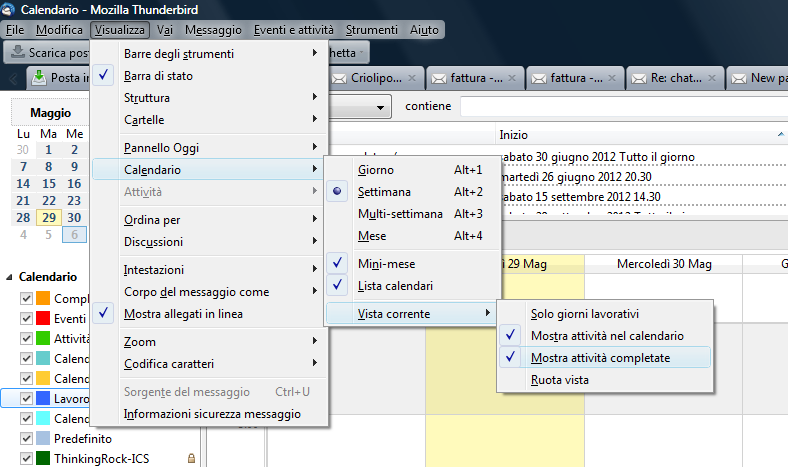Click Informazioni sicurezza messaggio
The image size is (788, 467).
(x=209, y=414)
